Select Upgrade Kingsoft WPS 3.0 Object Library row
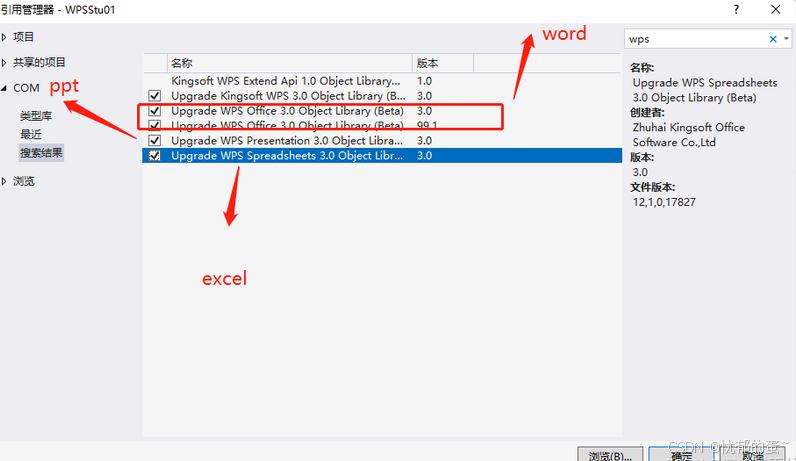The width and height of the screenshot is (796, 461). pyautogui.click(x=382, y=95)
